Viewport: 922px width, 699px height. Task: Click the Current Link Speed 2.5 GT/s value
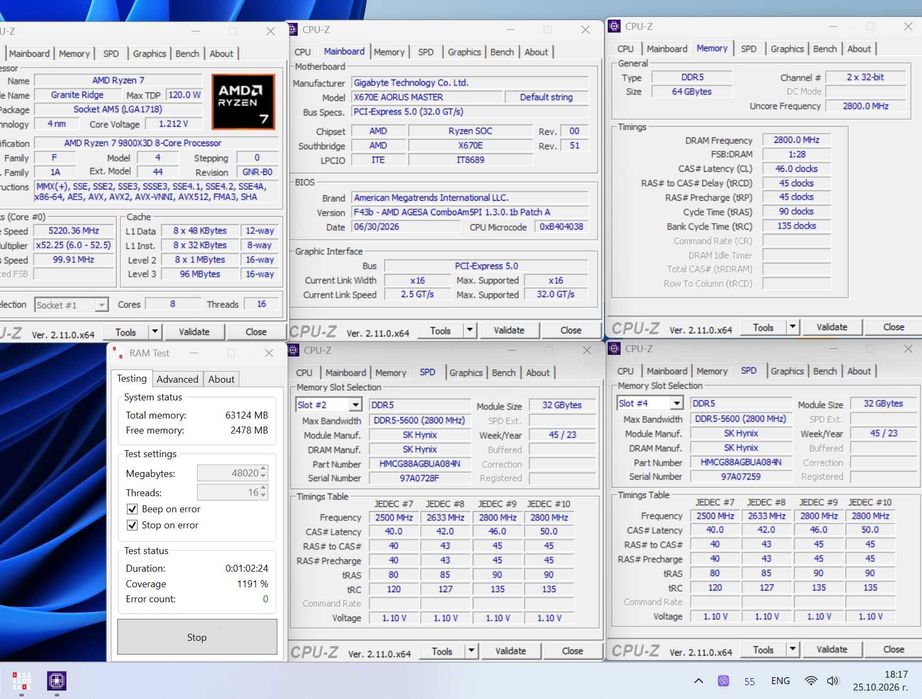(417, 295)
